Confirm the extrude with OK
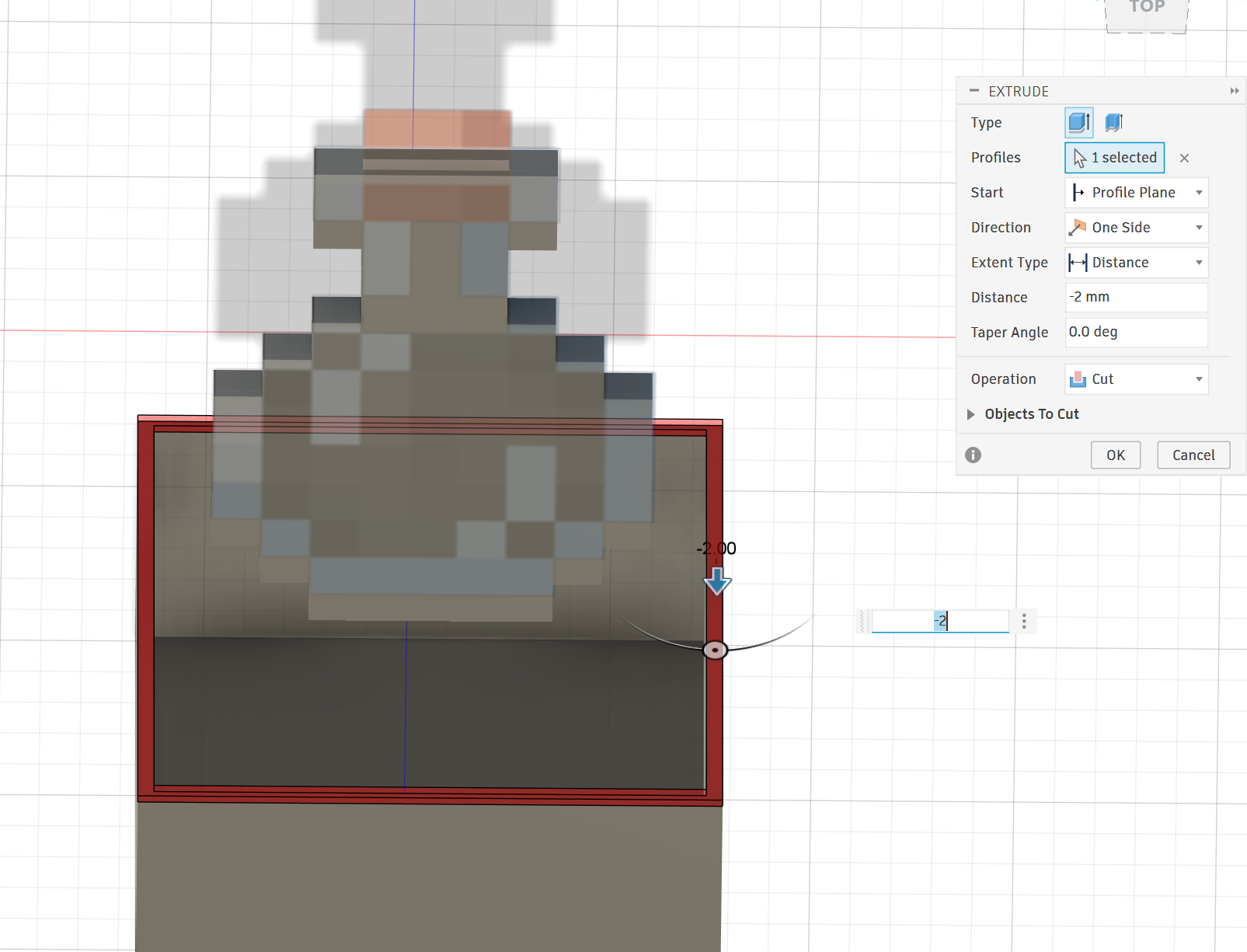 coord(1116,455)
